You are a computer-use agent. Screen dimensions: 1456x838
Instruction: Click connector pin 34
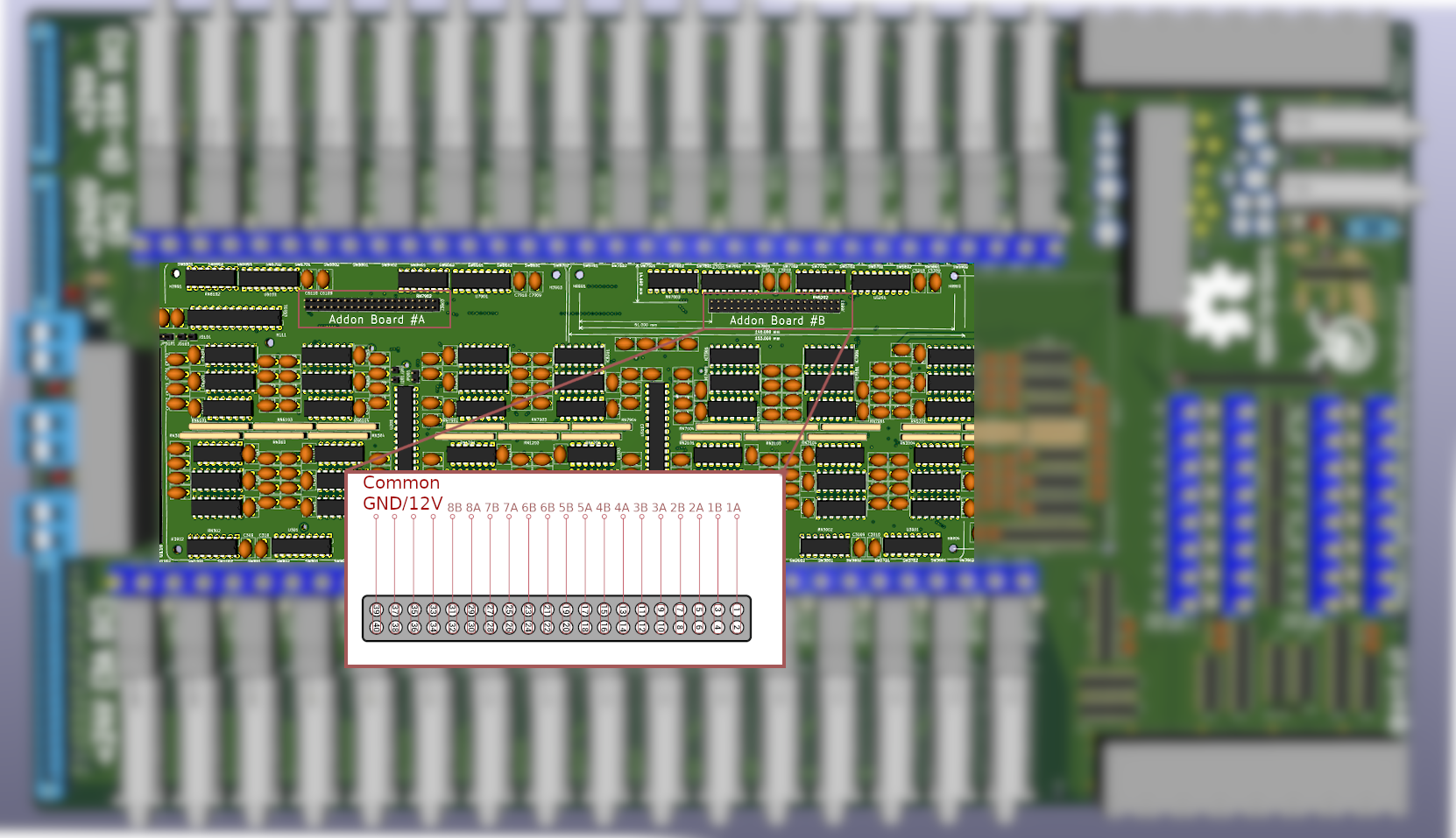[434, 627]
